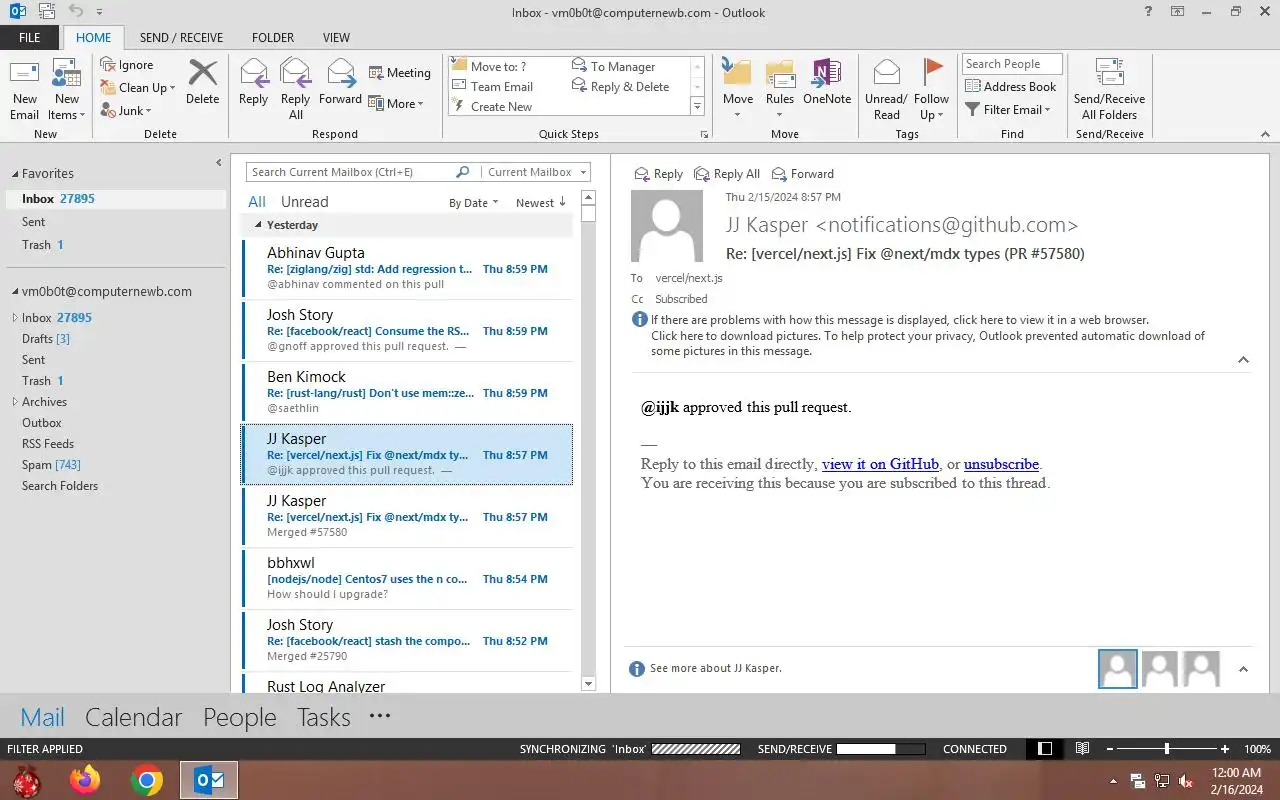
Task: Switch to Normal view in status bar
Action: coord(1045,748)
